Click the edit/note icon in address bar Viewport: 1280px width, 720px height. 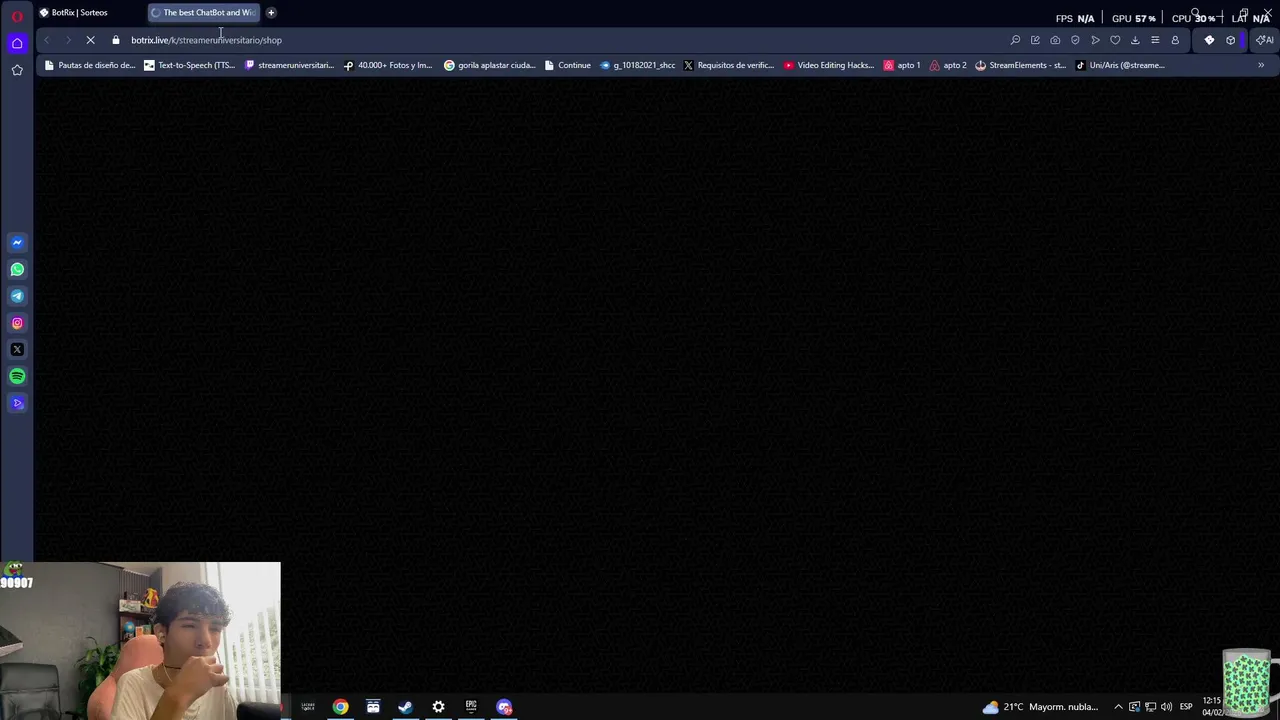pos(1035,40)
